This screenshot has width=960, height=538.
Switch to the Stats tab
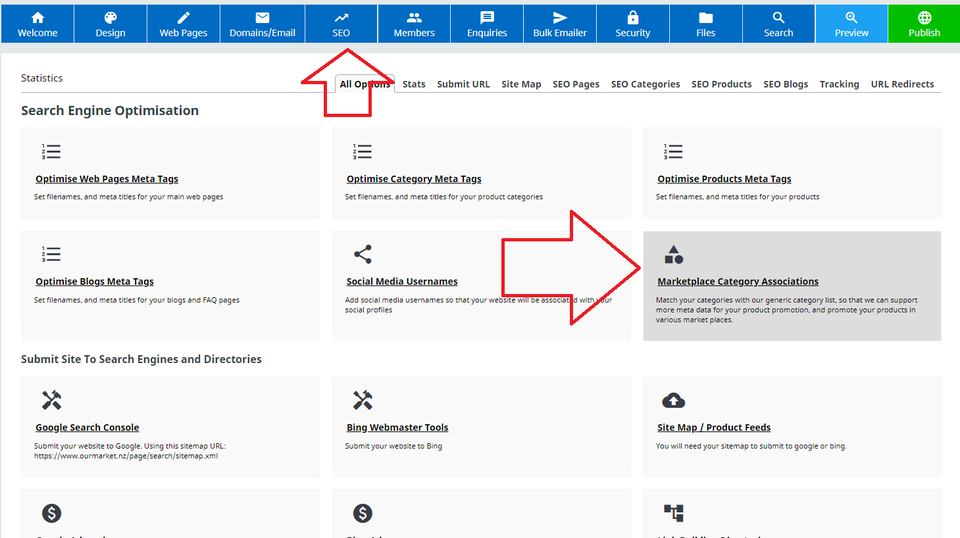tap(414, 84)
